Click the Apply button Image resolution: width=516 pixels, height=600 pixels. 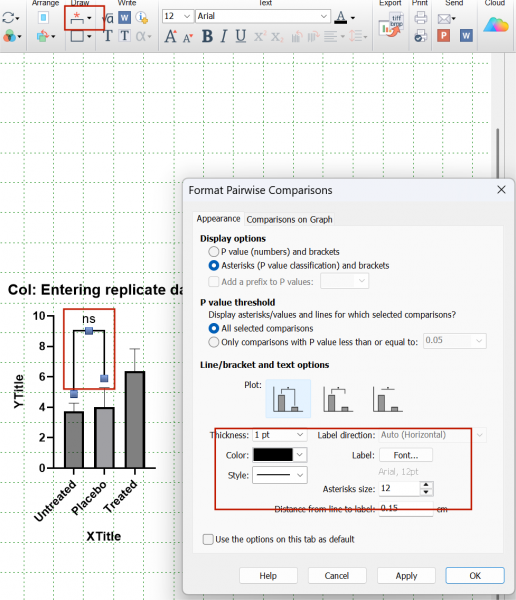(x=406, y=576)
